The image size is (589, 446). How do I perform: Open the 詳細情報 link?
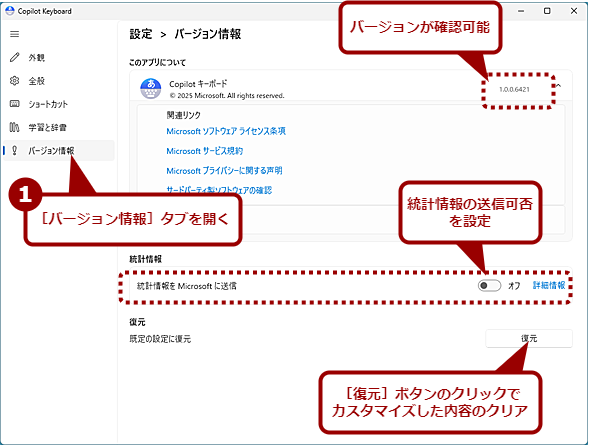coord(549,286)
